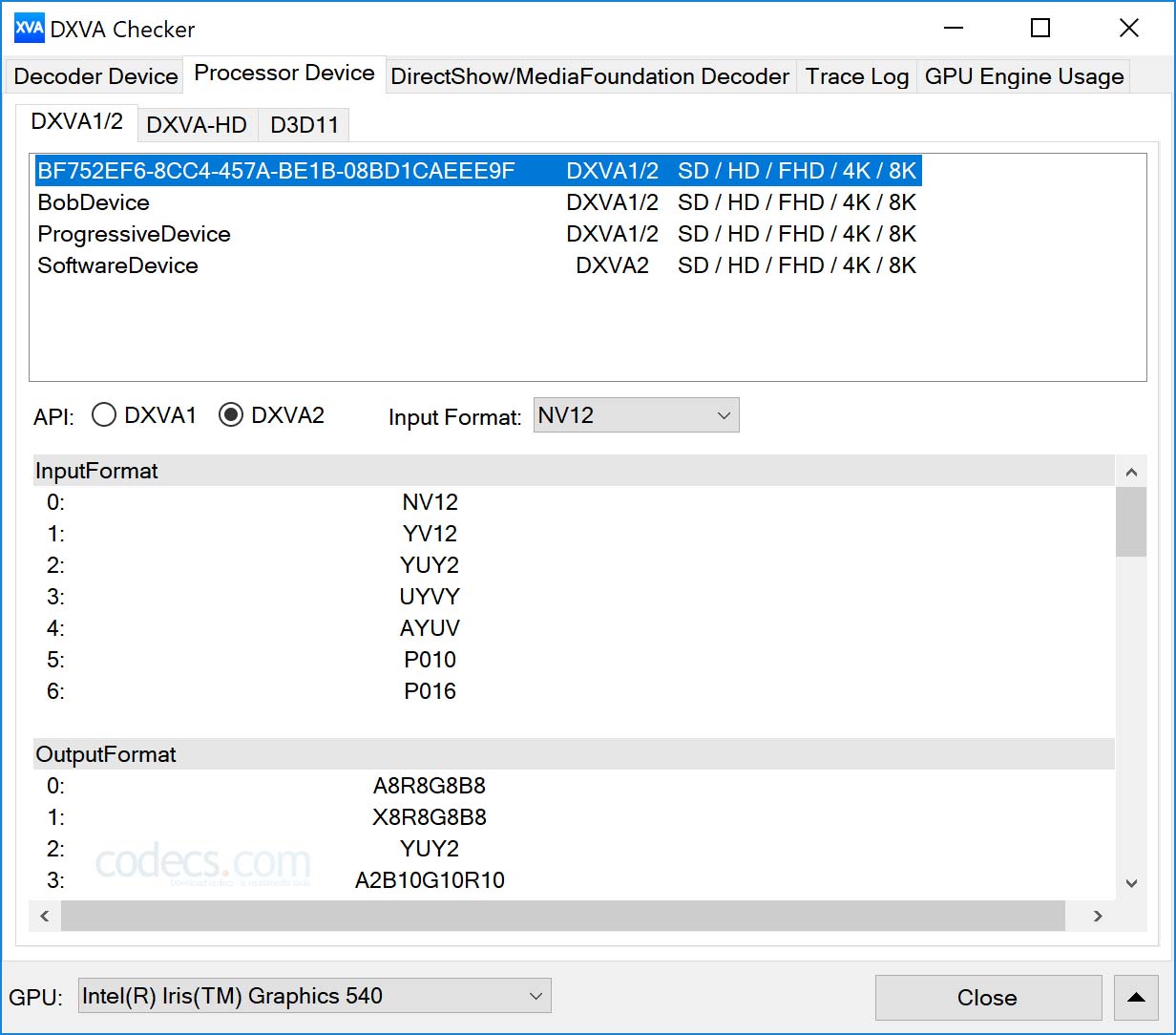Open the Processor Device tab

[x=284, y=74]
